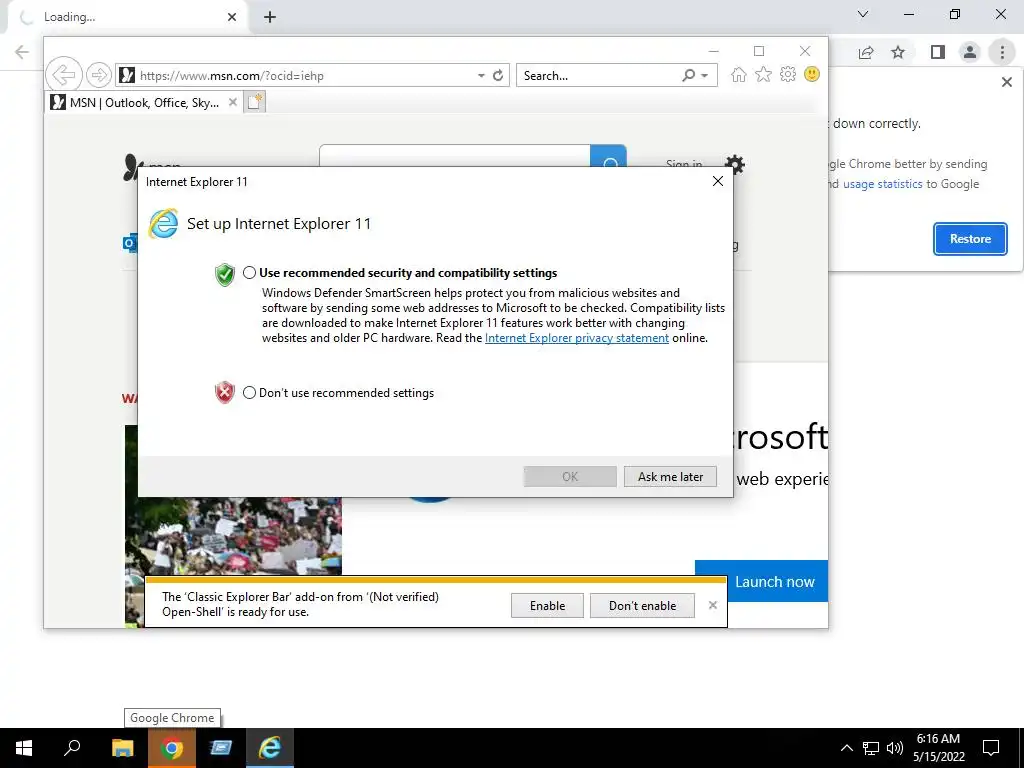Bookmark this page with Chrome star
The image size is (1024, 768).
898,52
